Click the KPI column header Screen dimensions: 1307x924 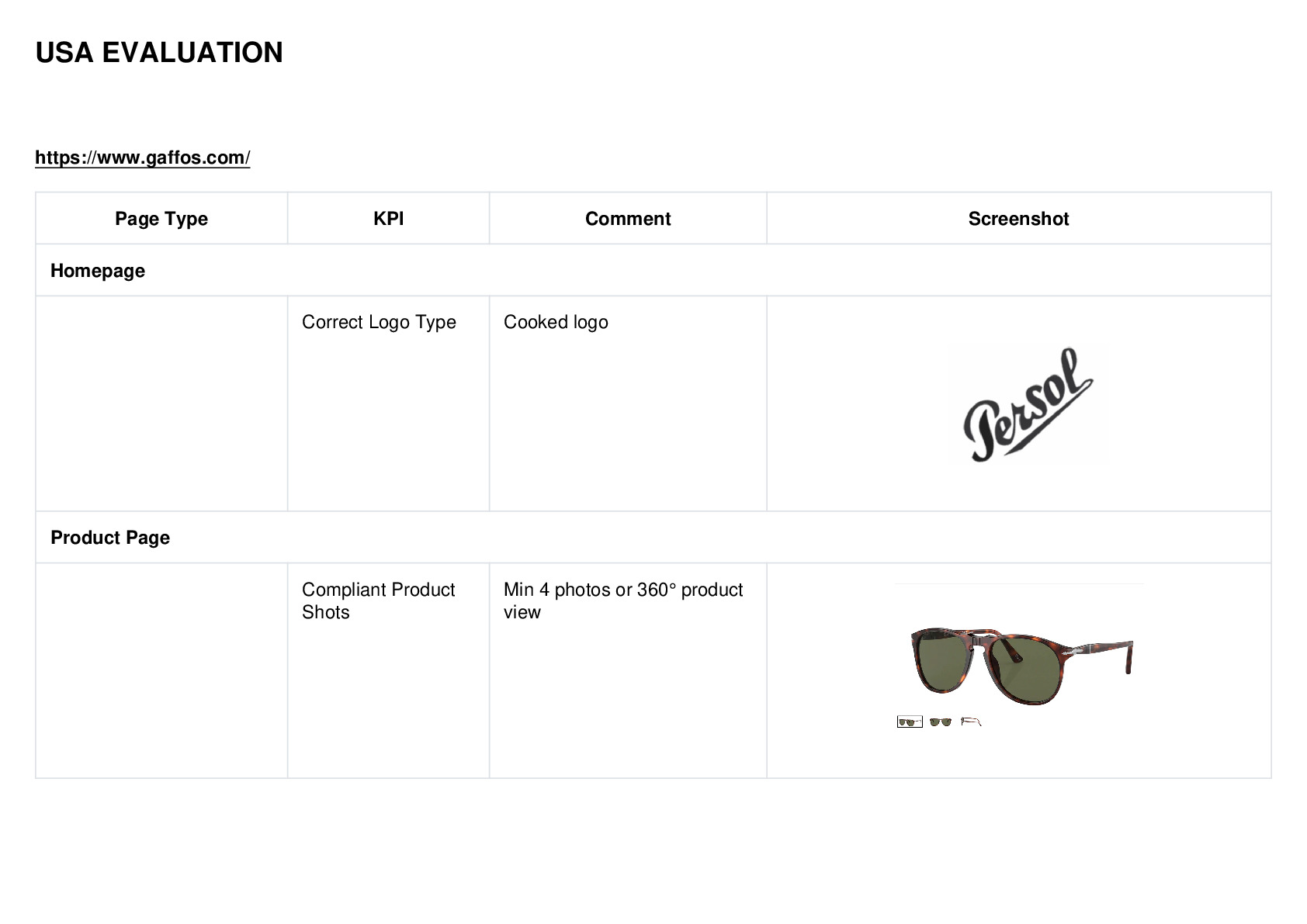[388, 219]
